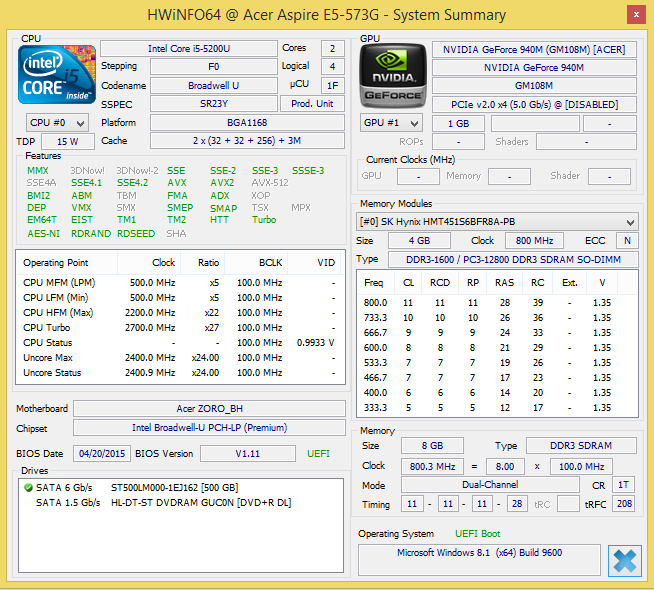Click the PCIe v2.0 x4 DISABLED field
654x590 pixels.
(x=534, y=104)
